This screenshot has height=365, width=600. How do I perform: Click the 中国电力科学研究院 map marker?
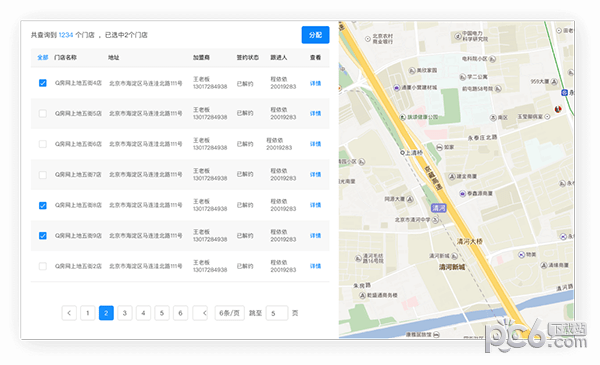point(458,36)
